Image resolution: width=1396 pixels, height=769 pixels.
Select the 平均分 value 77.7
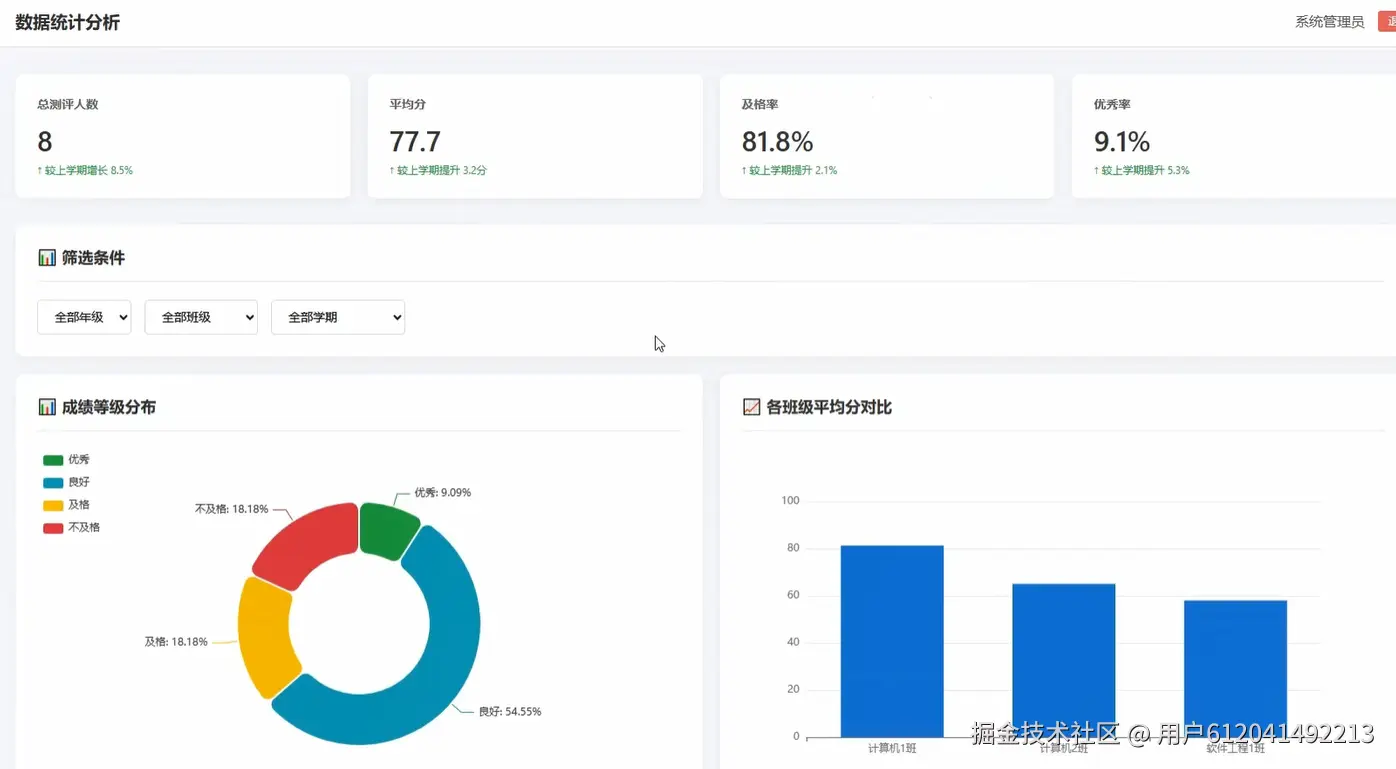click(415, 141)
